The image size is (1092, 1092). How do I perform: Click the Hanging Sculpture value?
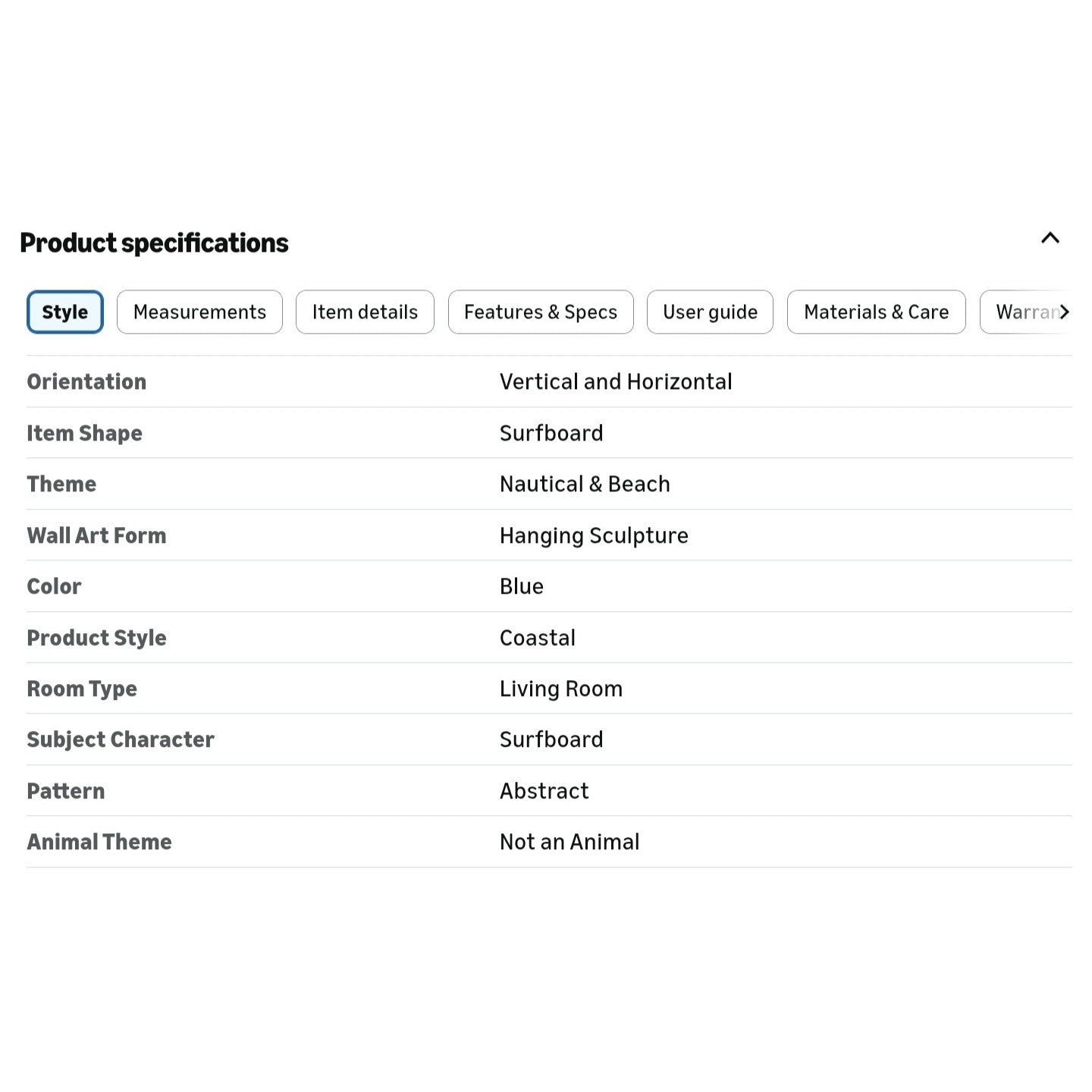click(x=594, y=535)
